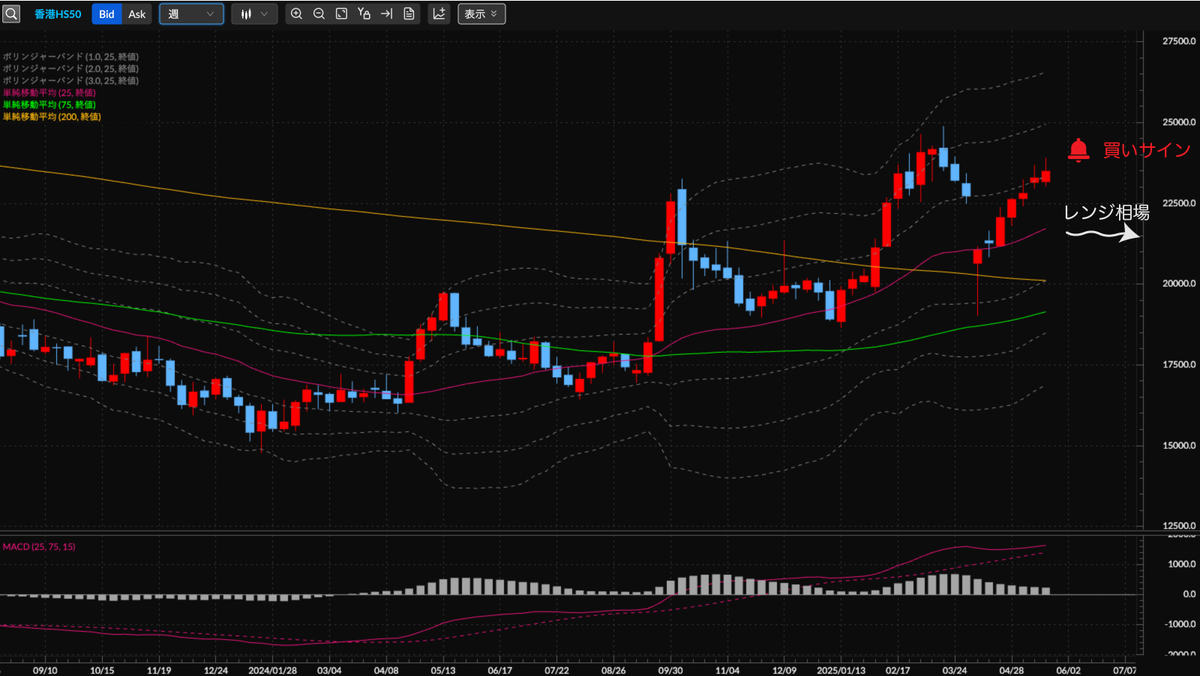Click the 香港HS50 symbol name
This screenshot has width=1200, height=676.
[x=60, y=14]
